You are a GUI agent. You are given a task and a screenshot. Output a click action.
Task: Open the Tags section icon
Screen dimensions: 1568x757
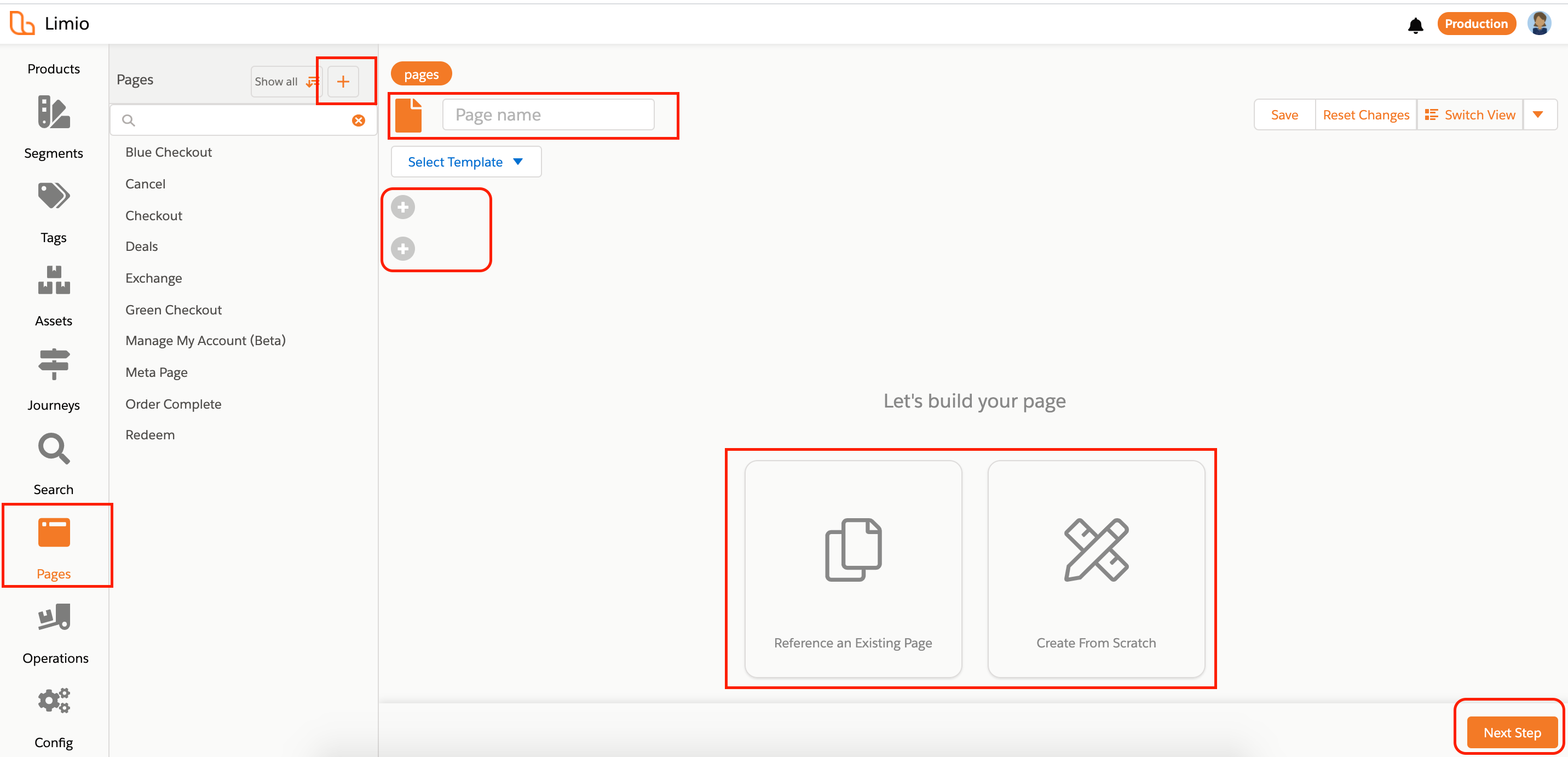coord(54,196)
